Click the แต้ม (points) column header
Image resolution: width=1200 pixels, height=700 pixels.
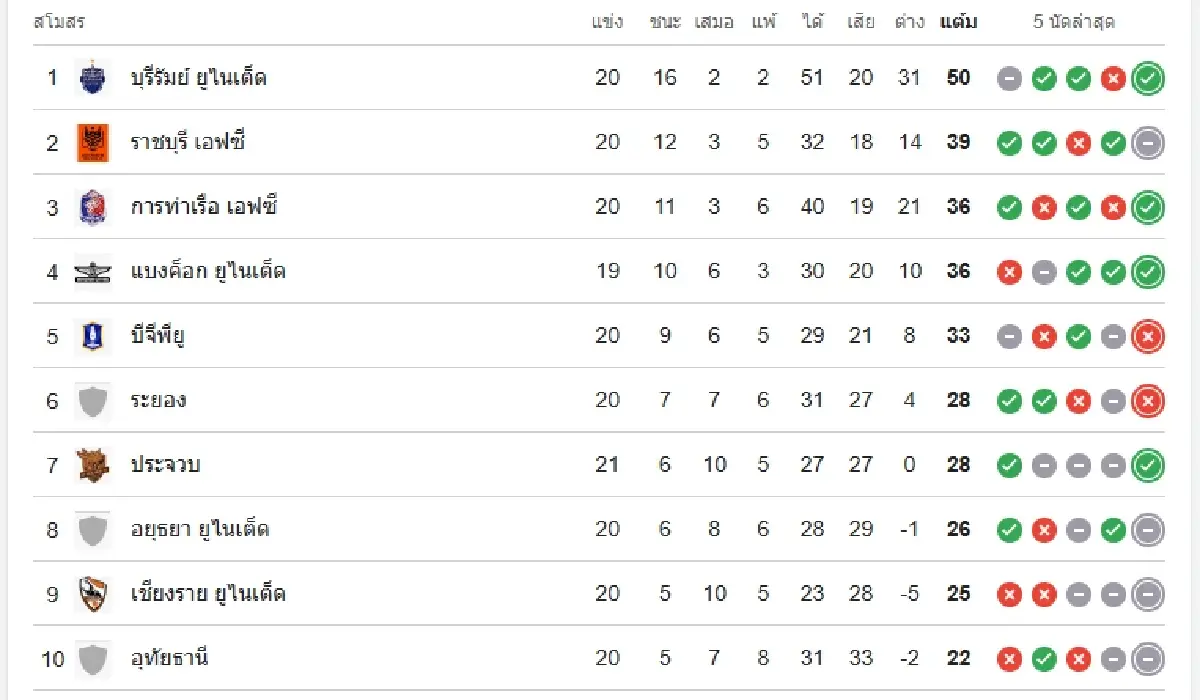[x=958, y=22]
